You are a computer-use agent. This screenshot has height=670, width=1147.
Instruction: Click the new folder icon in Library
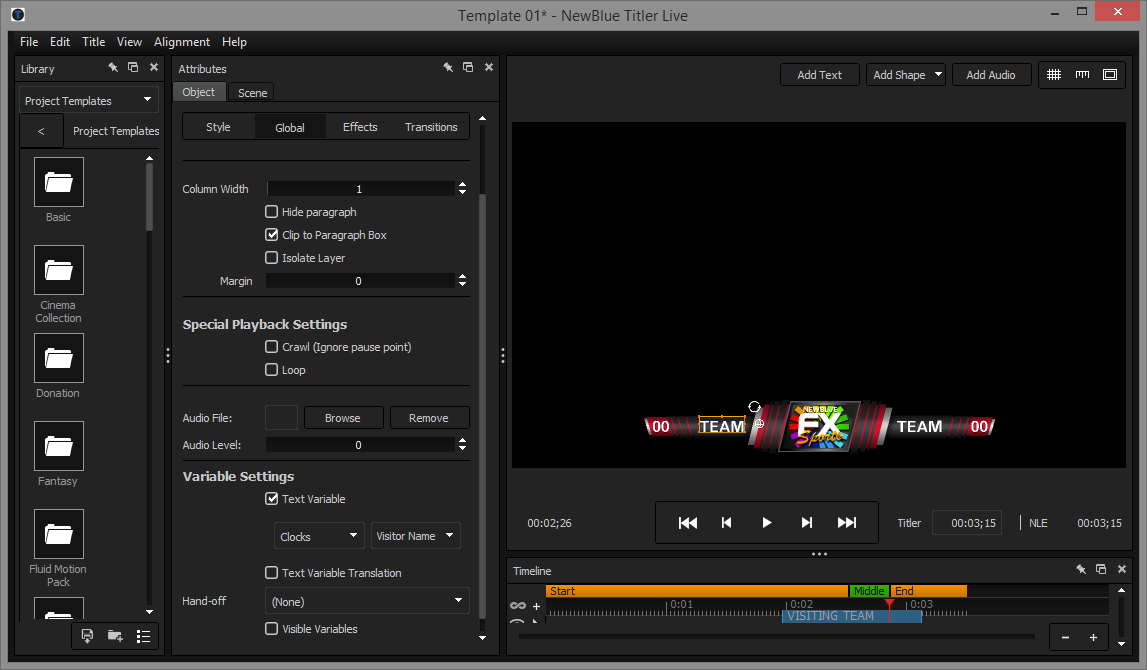pos(115,636)
